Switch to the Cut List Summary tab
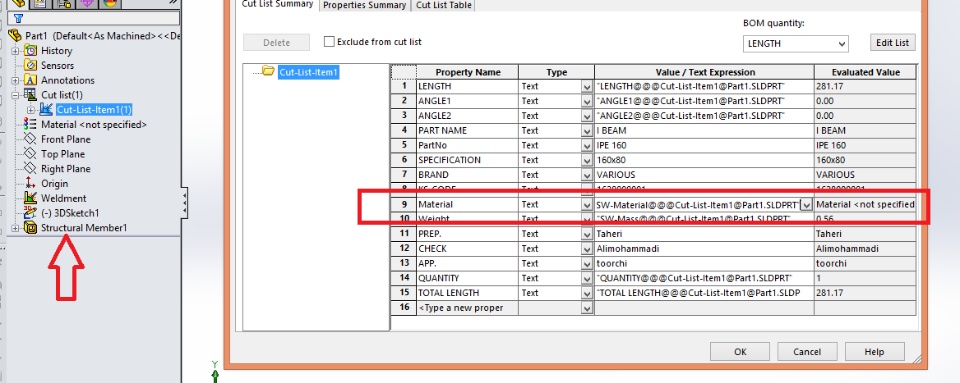 [x=277, y=4]
